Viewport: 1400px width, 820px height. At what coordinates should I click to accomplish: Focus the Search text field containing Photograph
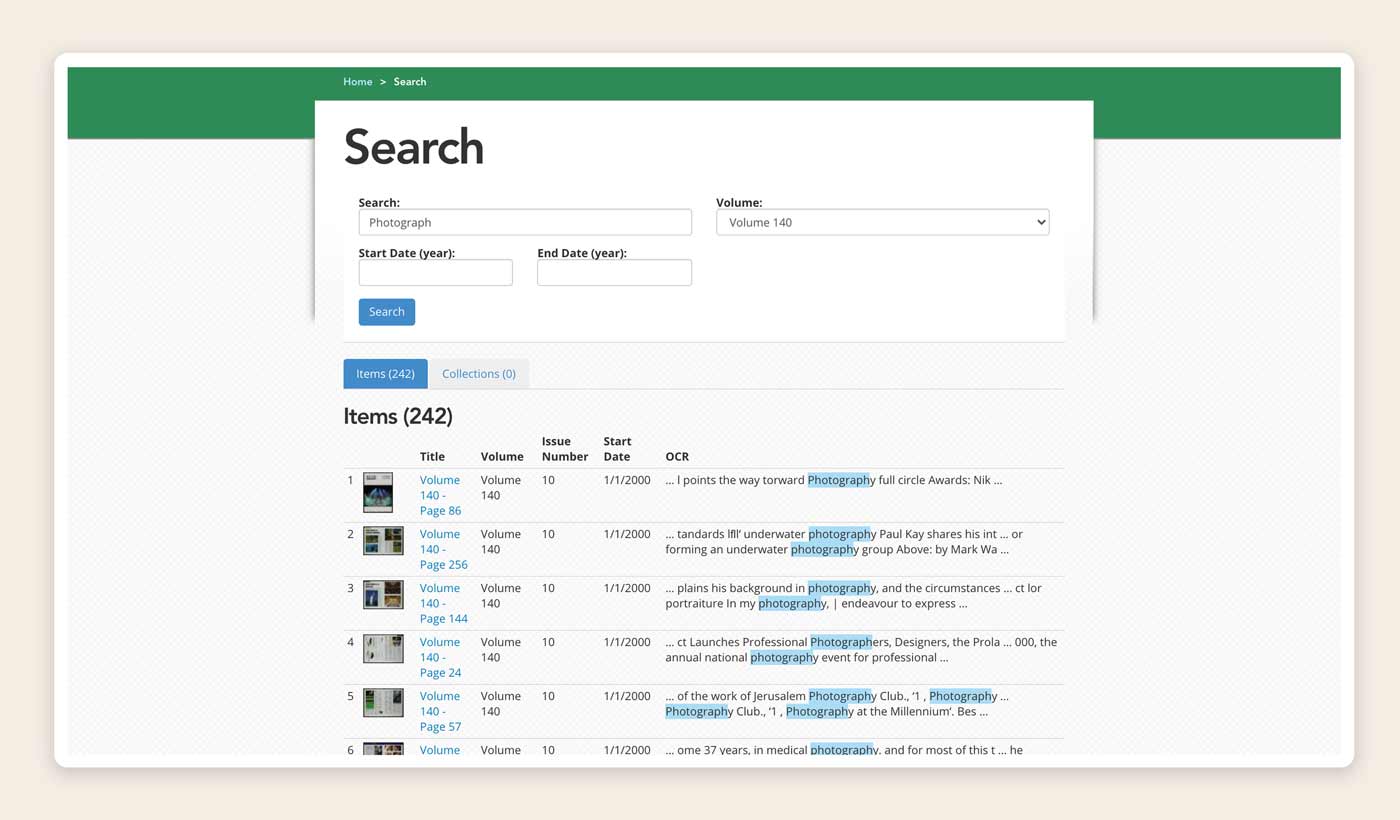[525, 222]
